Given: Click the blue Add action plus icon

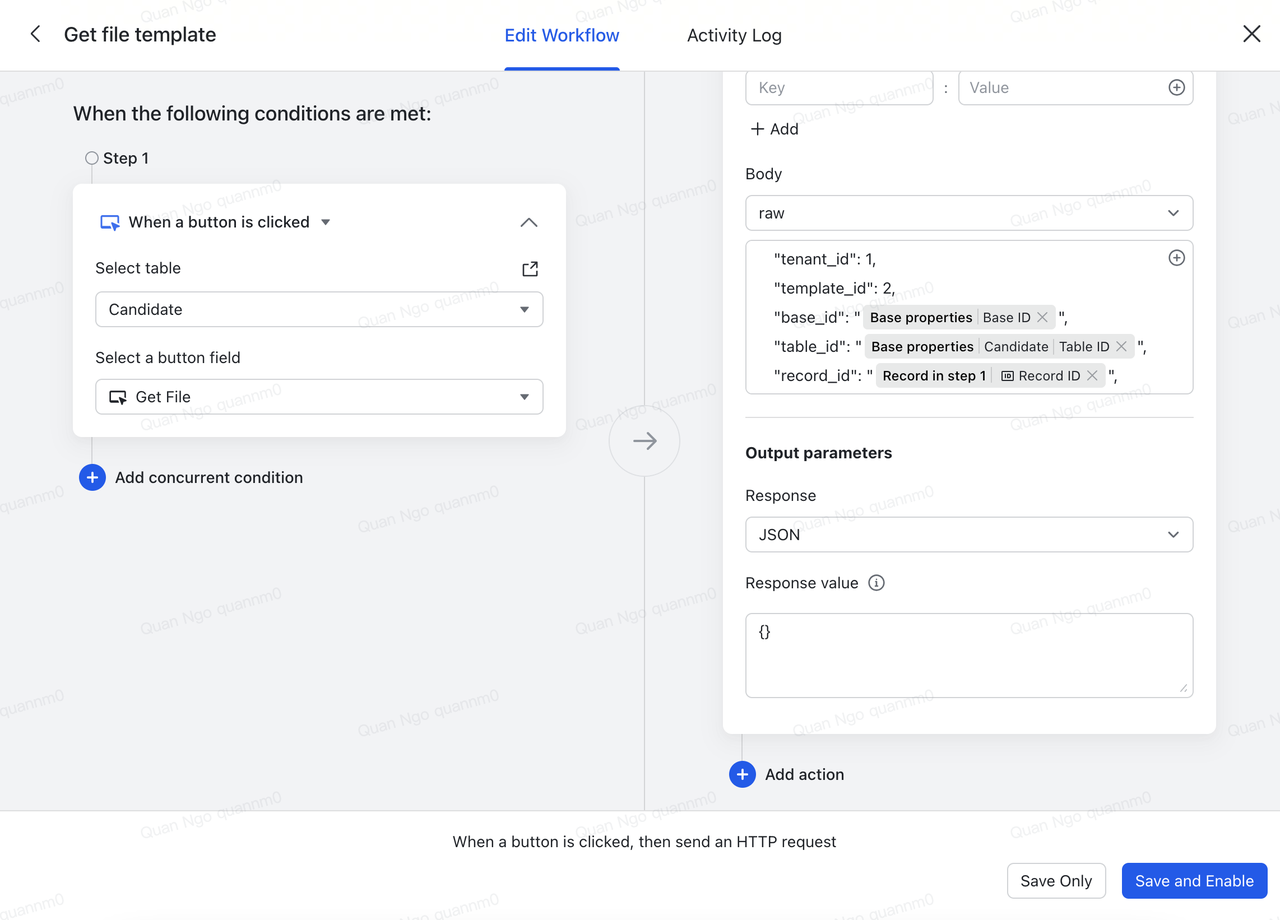Looking at the screenshot, I should pos(742,774).
